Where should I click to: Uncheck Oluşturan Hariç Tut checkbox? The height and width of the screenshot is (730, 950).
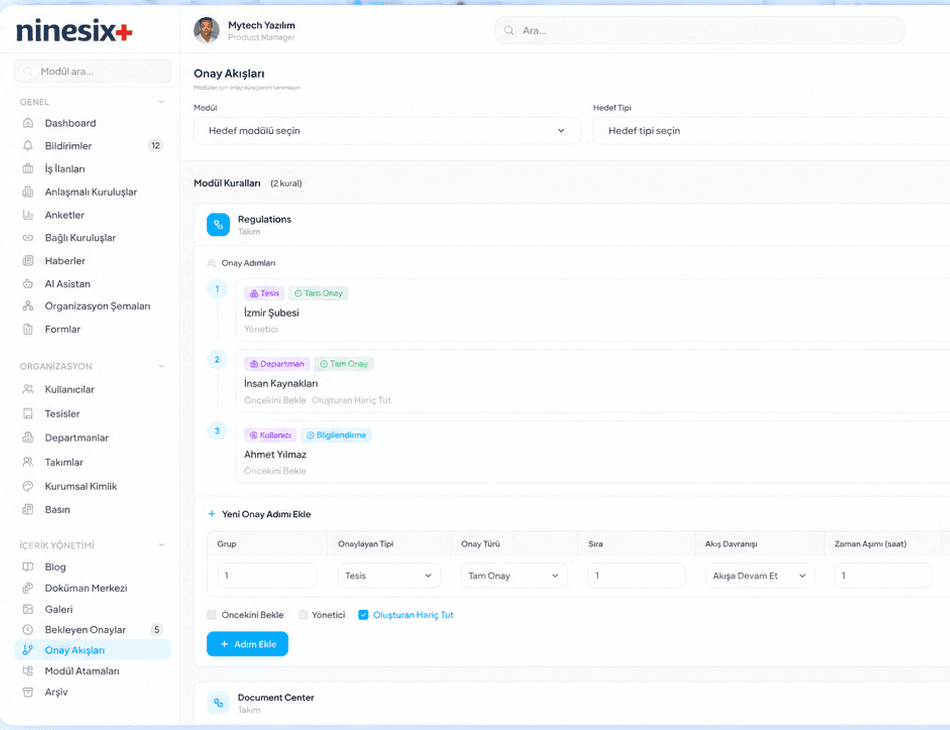point(364,615)
